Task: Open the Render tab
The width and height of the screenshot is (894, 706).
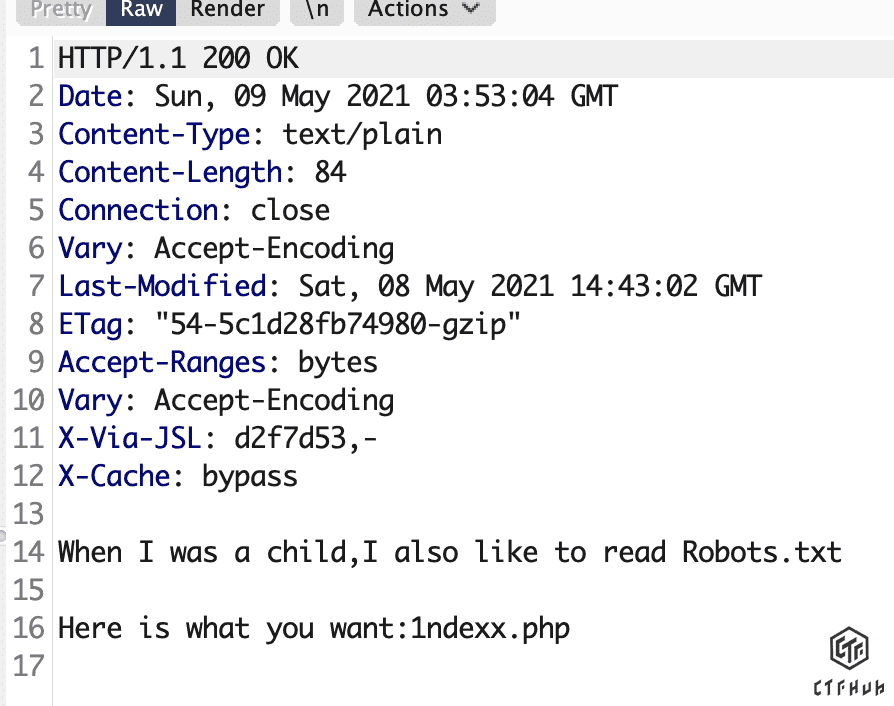Action: 227,10
